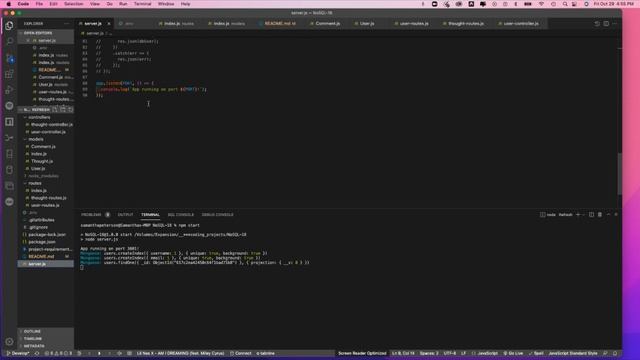Open the feedback icon in status bar
640x360 pixels.
[x=605, y=353]
